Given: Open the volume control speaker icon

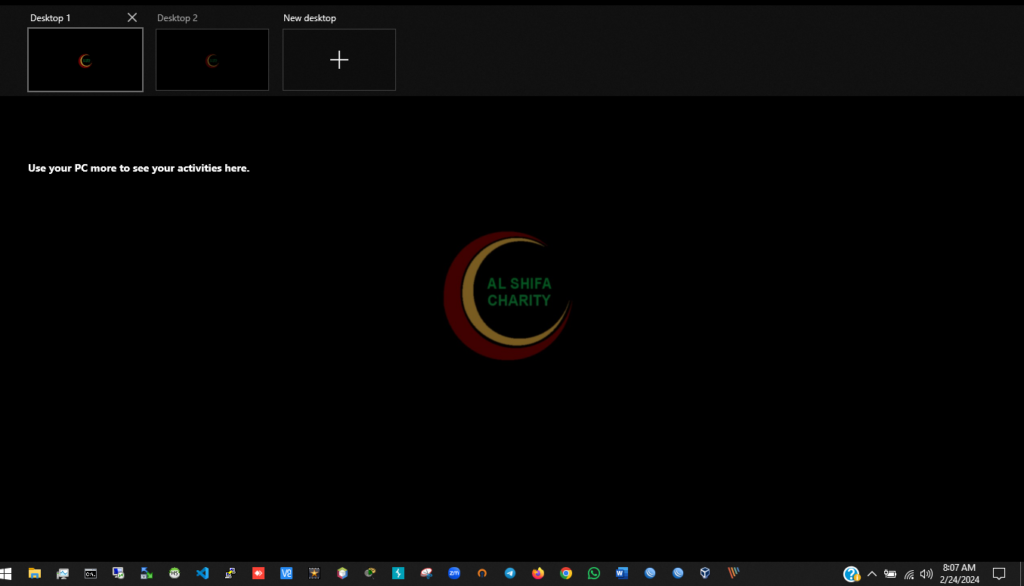Looking at the screenshot, I should click(x=926, y=574).
